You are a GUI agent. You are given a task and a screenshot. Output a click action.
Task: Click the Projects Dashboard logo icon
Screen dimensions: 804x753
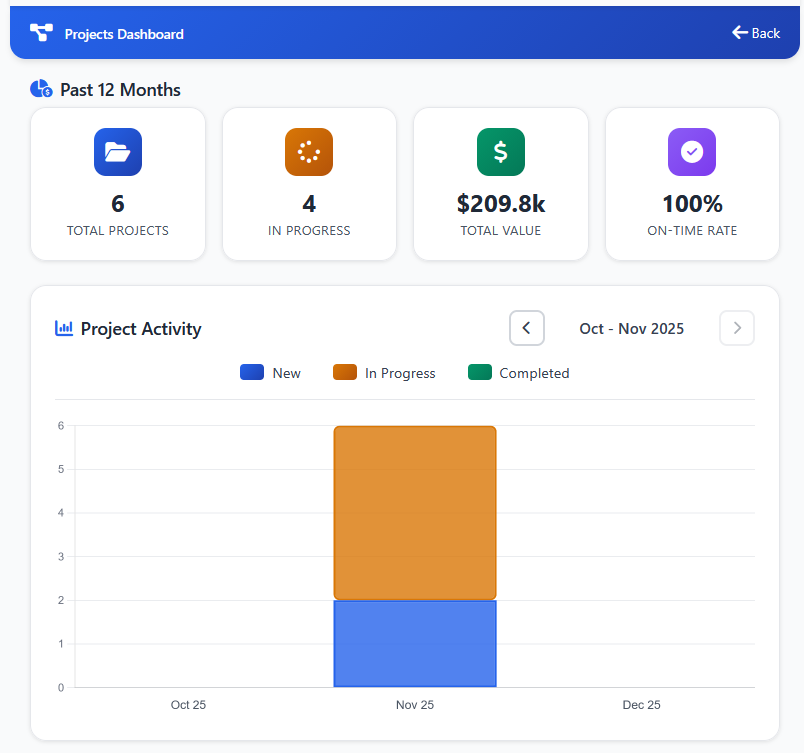pyautogui.click(x=40, y=32)
